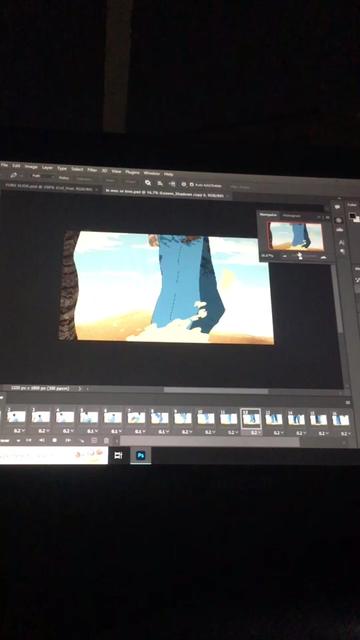This screenshot has height=640, width=360.
Task: Open the Path mode dropdown in options bar
Action: (x=42, y=177)
